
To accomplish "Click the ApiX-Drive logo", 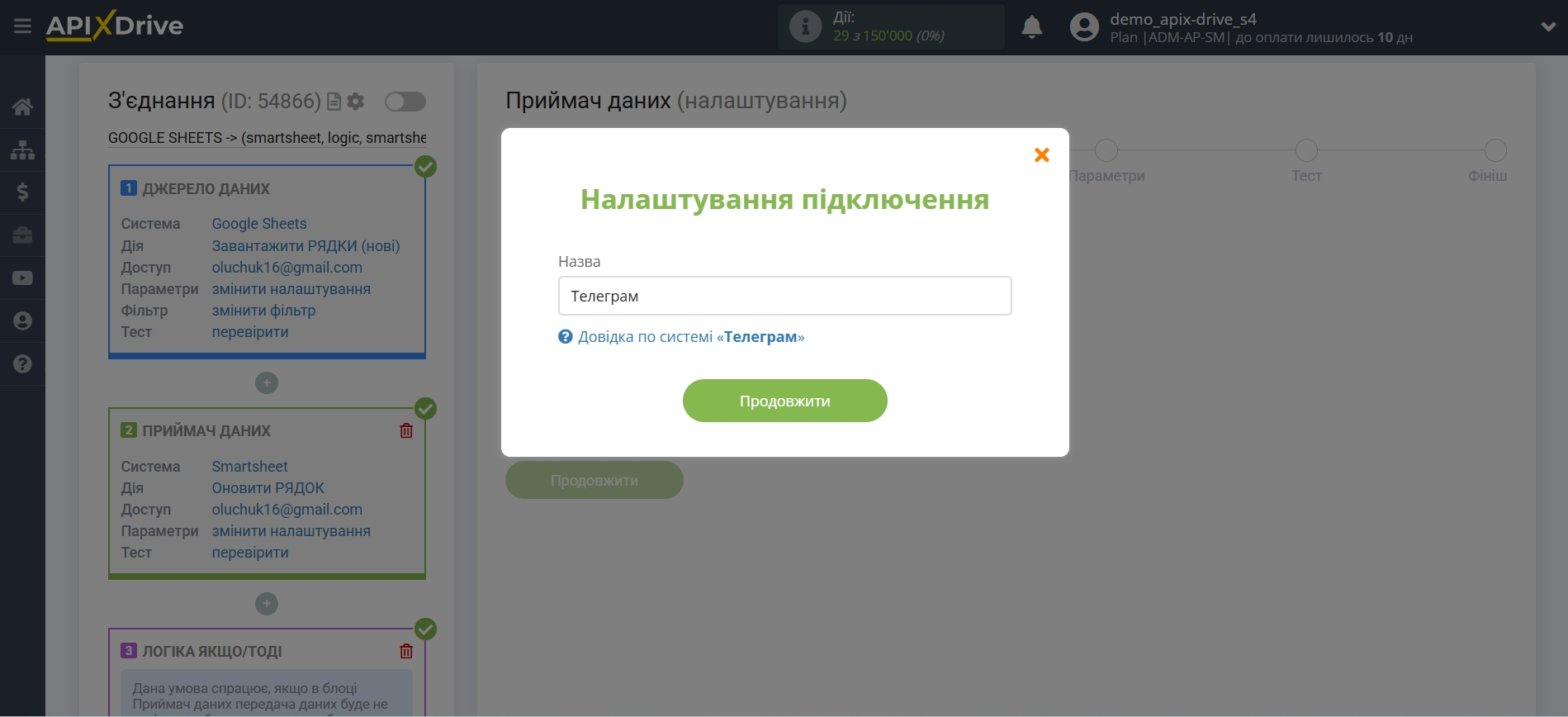I will click(x=115, y=26).
